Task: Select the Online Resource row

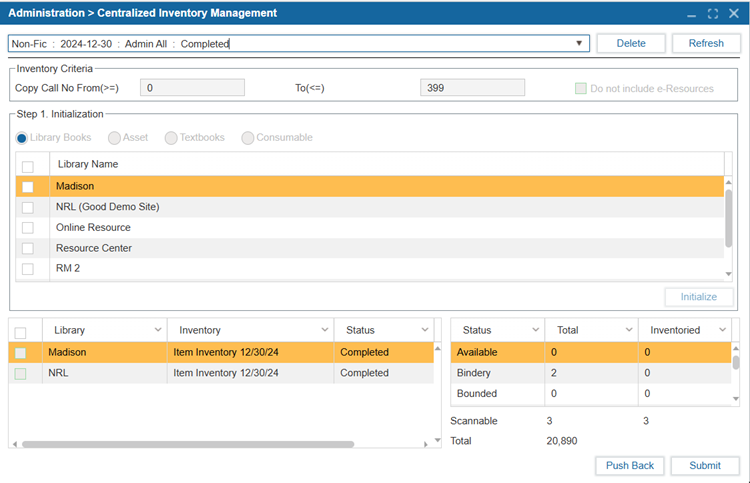Action: pyautogui.click(x=370, y=228)
